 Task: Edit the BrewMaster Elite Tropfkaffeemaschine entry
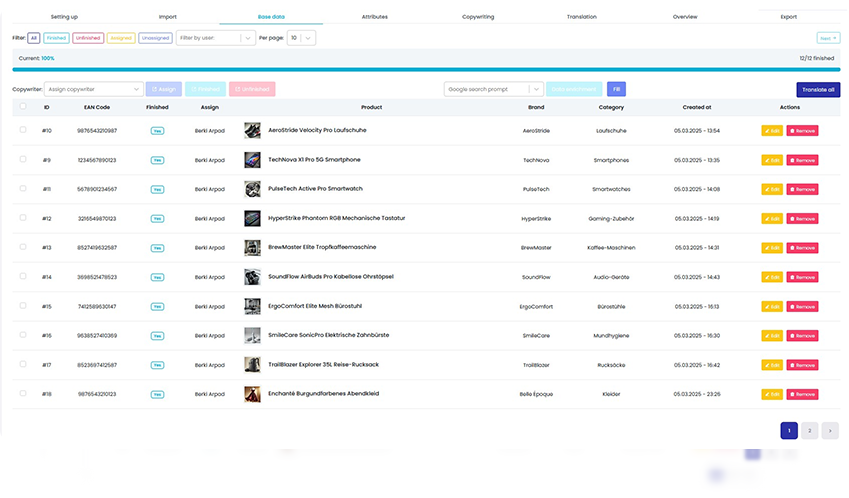[772, 247]
